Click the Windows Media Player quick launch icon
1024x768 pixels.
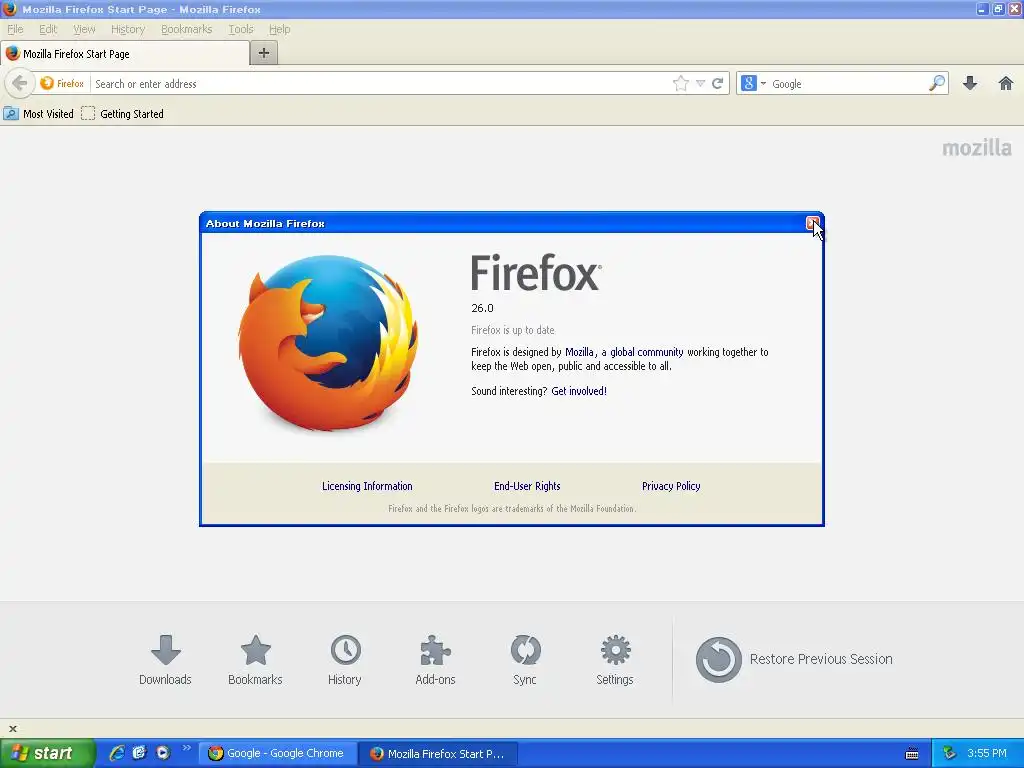click(163, 753)
